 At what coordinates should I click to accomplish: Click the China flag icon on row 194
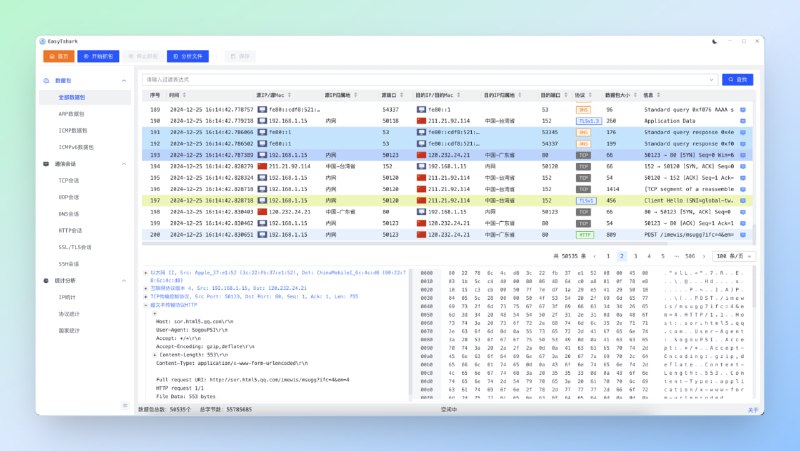(263, 166)
